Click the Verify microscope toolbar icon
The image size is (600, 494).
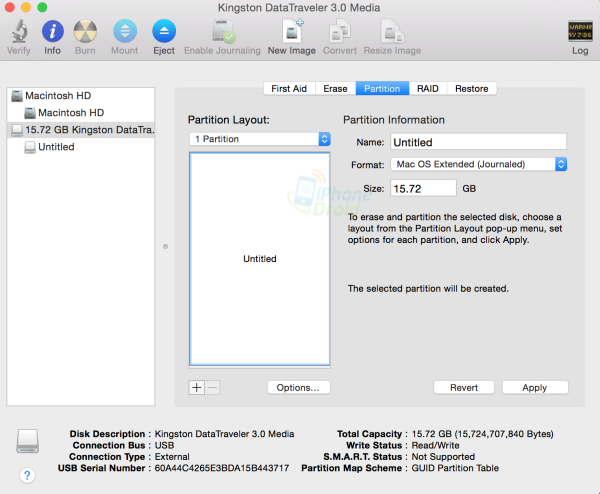tap(19, 31)
